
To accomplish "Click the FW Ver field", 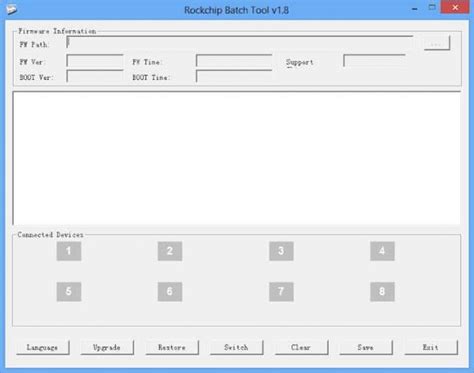I will pos(95,61).
